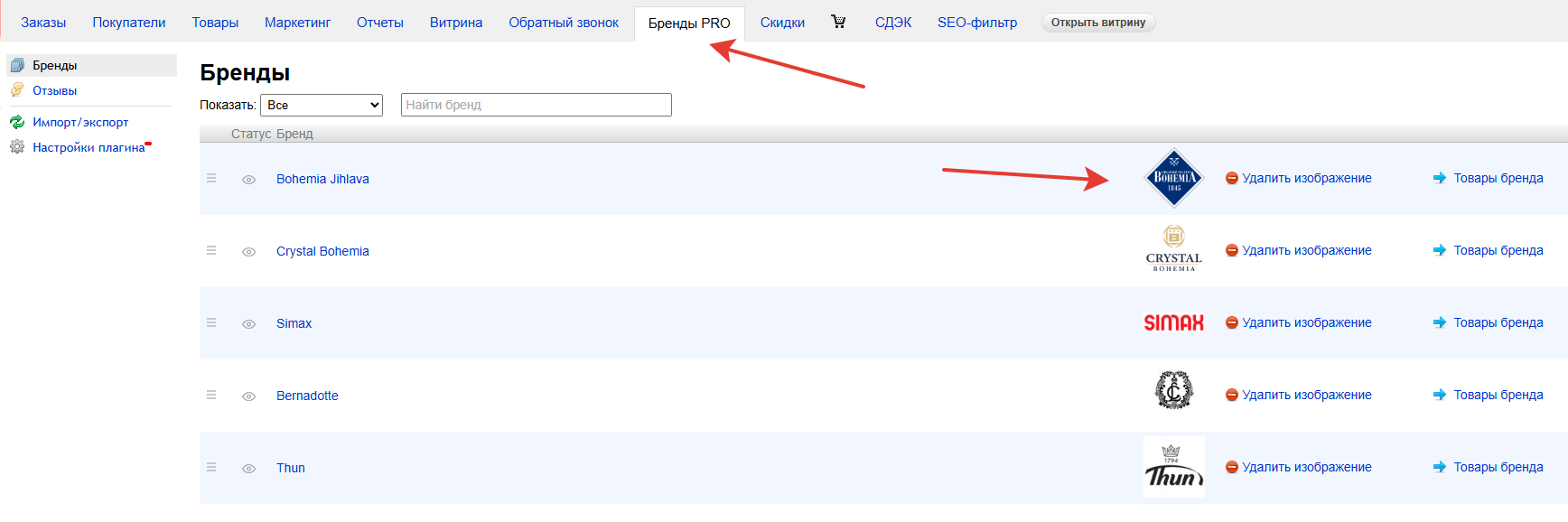The height and width of the screenshot is (522, 1568).
Task: Open the Показать filter dropdown
Action: pos(322,105)
